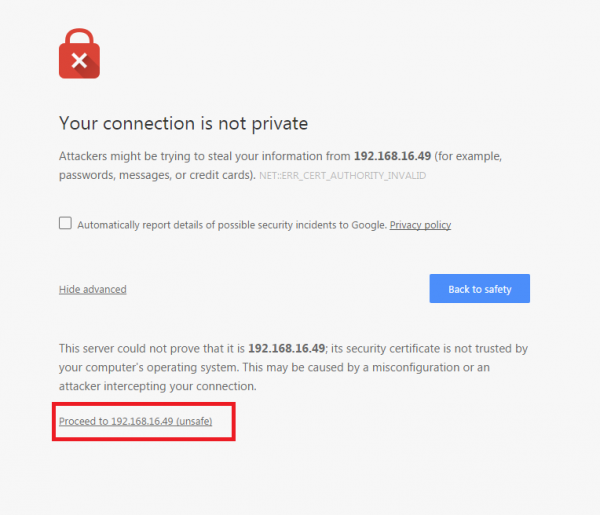This screenshot has width=600, height=515.
Task: Click the white X on the padlock
Action: (79, 61)
